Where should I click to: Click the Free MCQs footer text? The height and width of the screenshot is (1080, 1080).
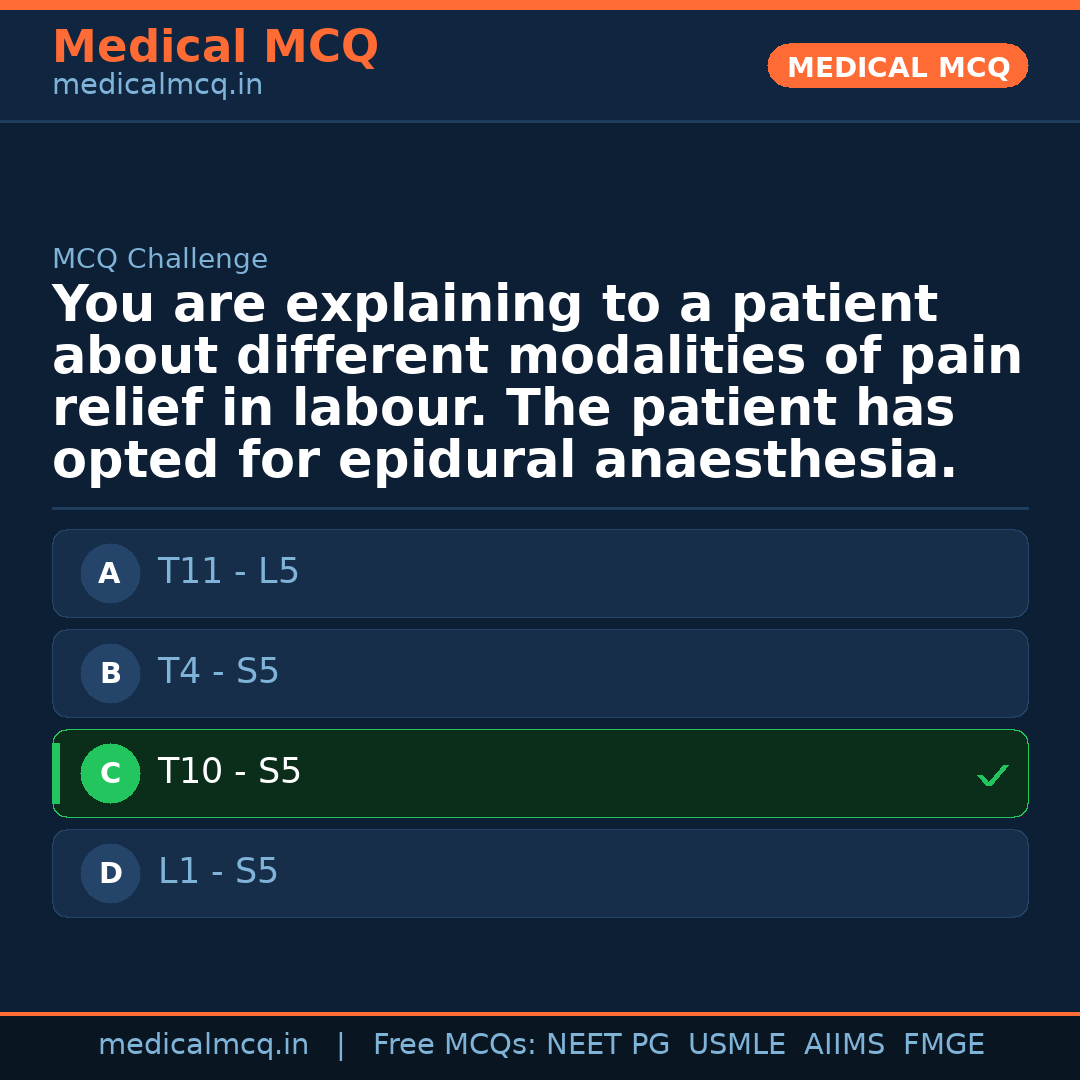coord(454,1045)
